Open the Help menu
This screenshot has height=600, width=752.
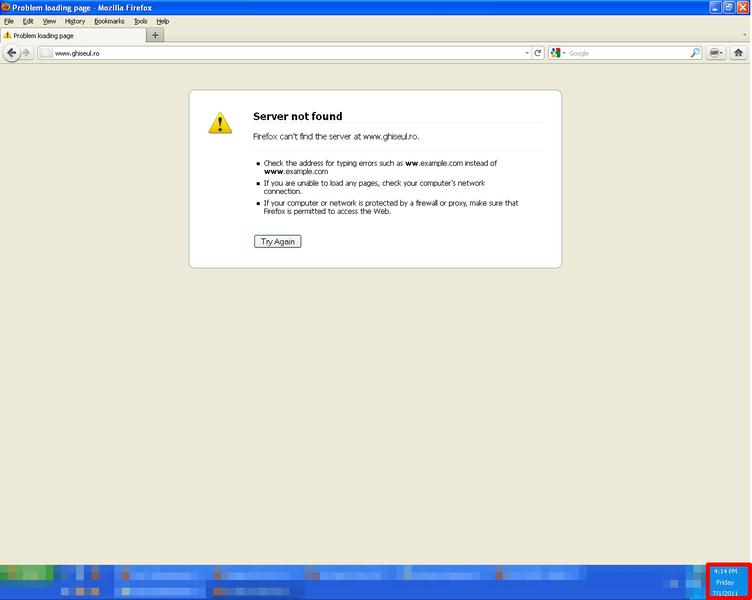[x=163, y=21]
